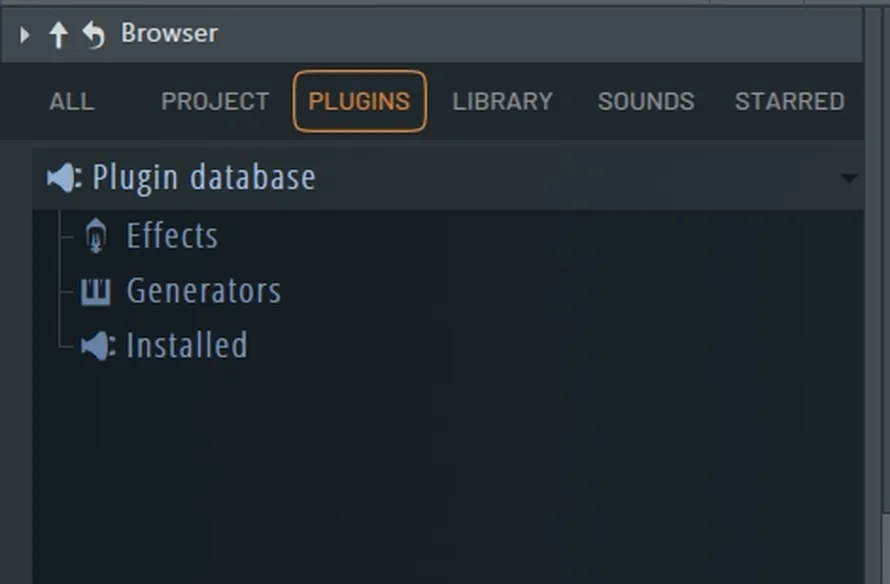Open the Installed folder

[187, 345]
